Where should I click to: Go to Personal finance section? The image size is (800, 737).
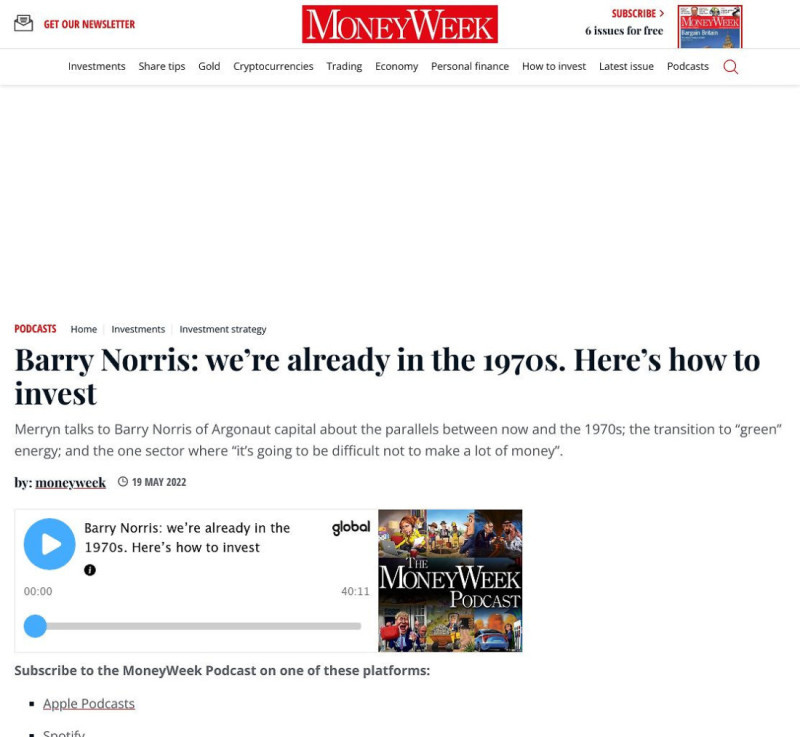[x=470, y=66]
